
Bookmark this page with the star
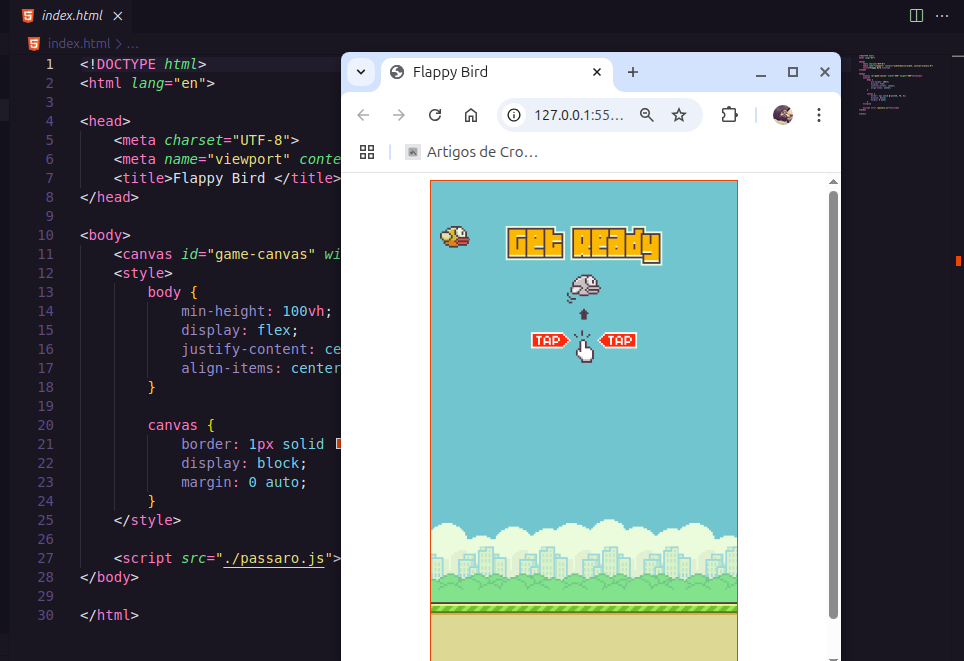tap(679, 115)
